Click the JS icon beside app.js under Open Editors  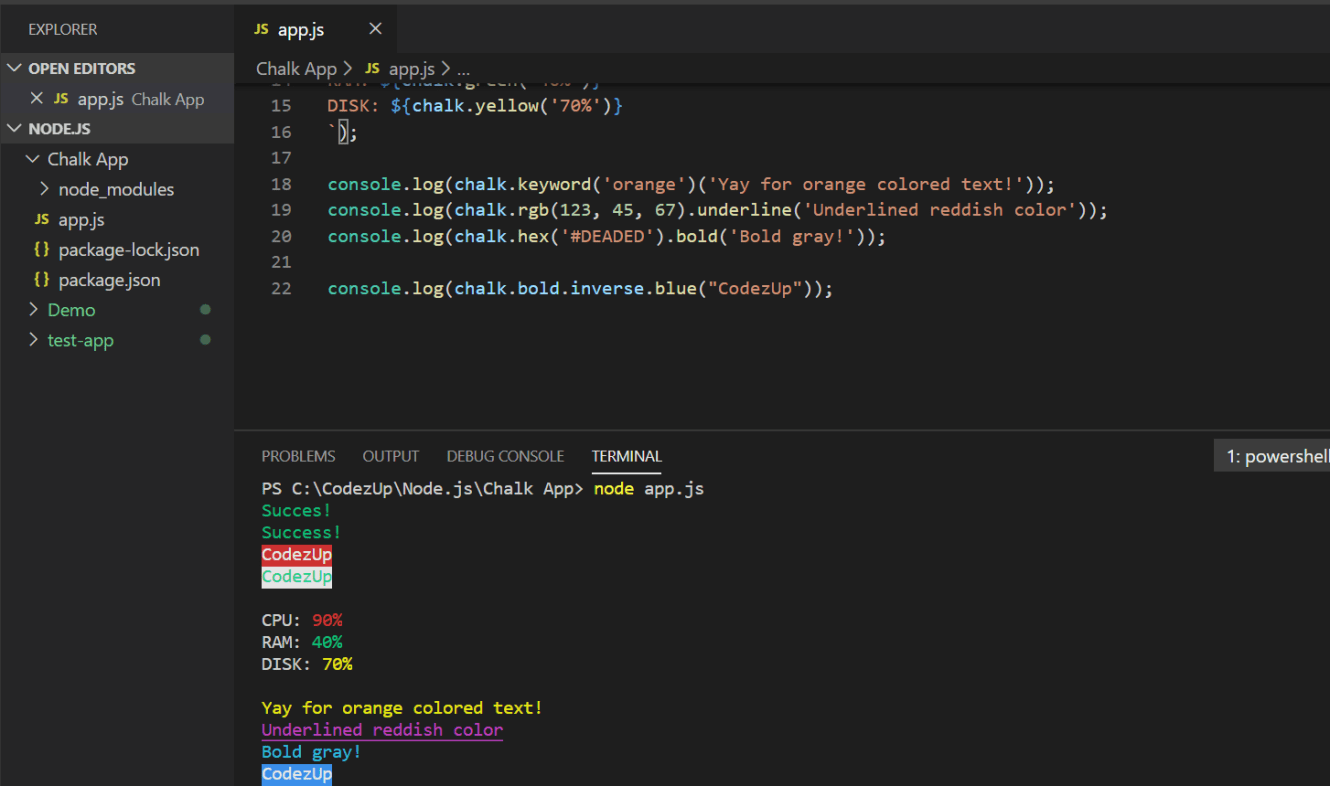60,99
